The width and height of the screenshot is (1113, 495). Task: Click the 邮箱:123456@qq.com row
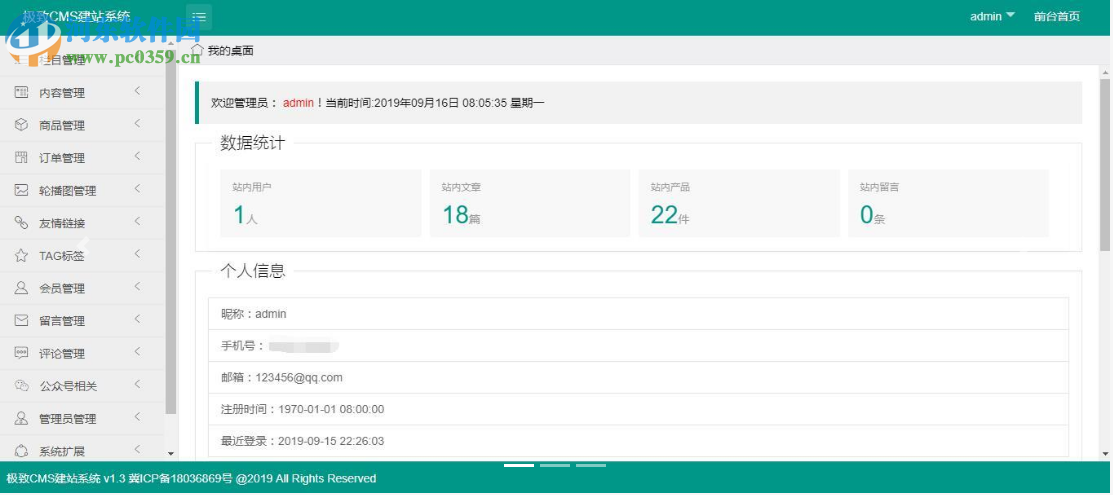click(638, 377)
